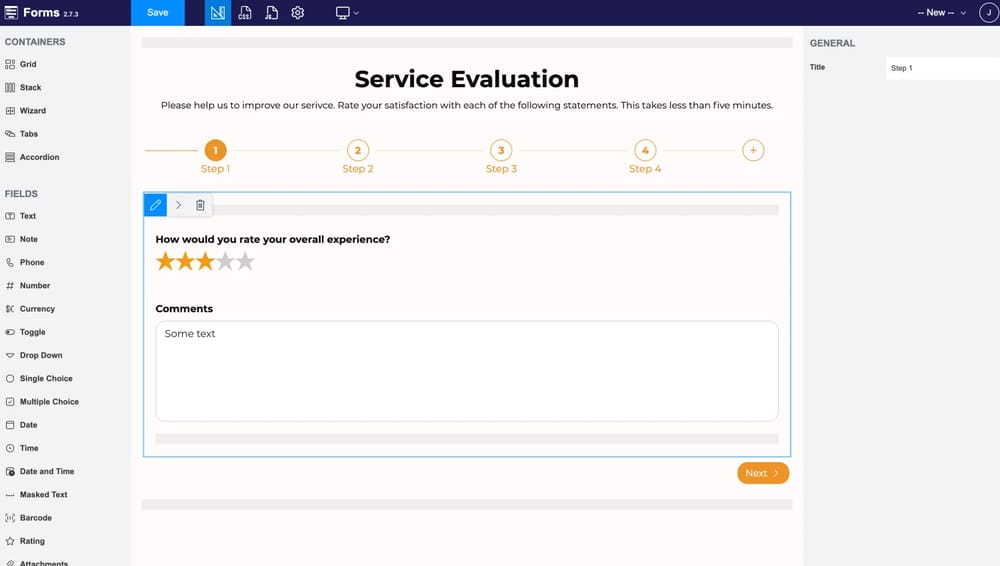The height and width of the screenshot is (566, 1000).
Task: Select the layout designer icon
Action: coord(218,13)
